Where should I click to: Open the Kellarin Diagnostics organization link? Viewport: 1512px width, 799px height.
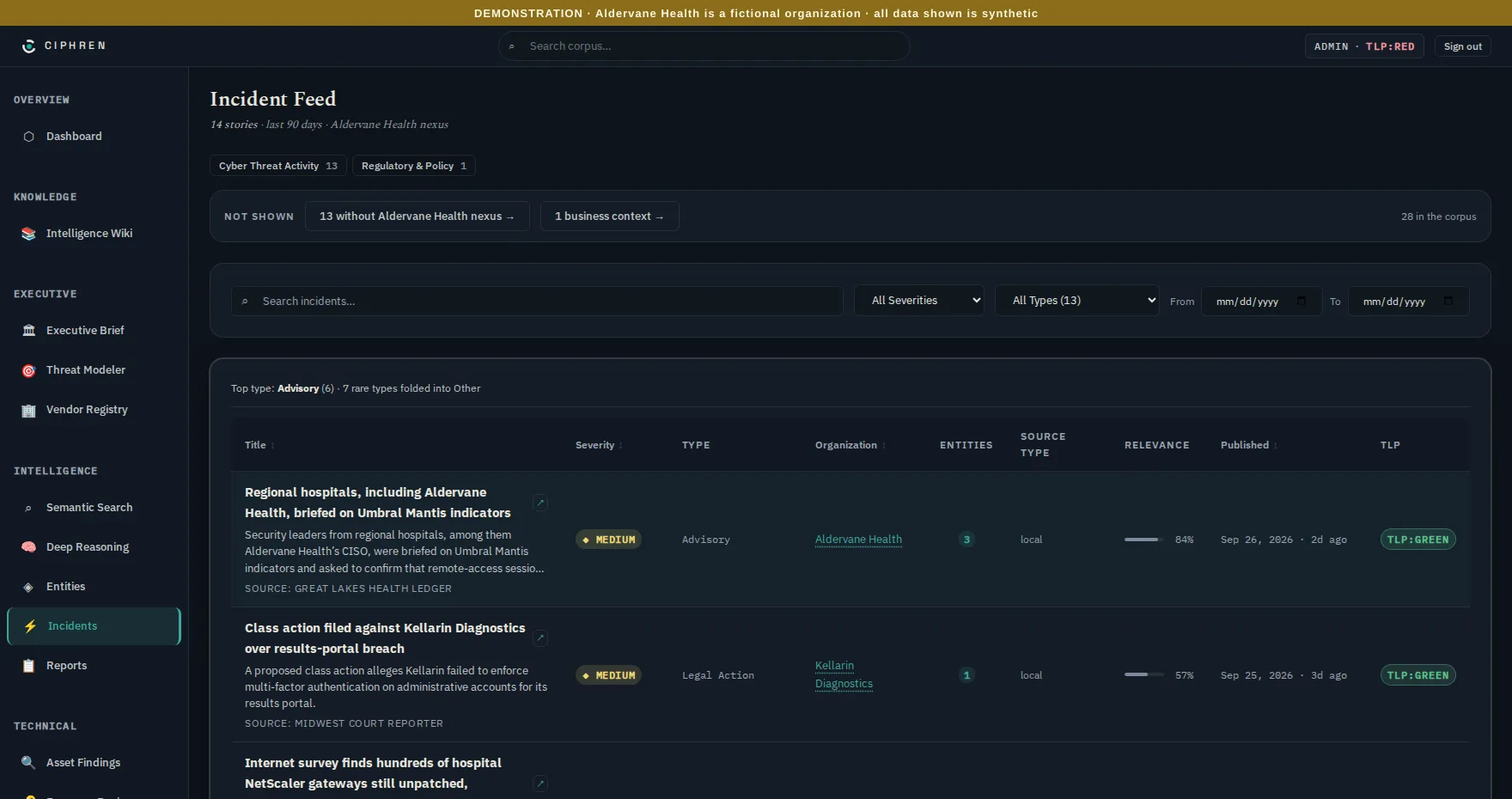844,675
